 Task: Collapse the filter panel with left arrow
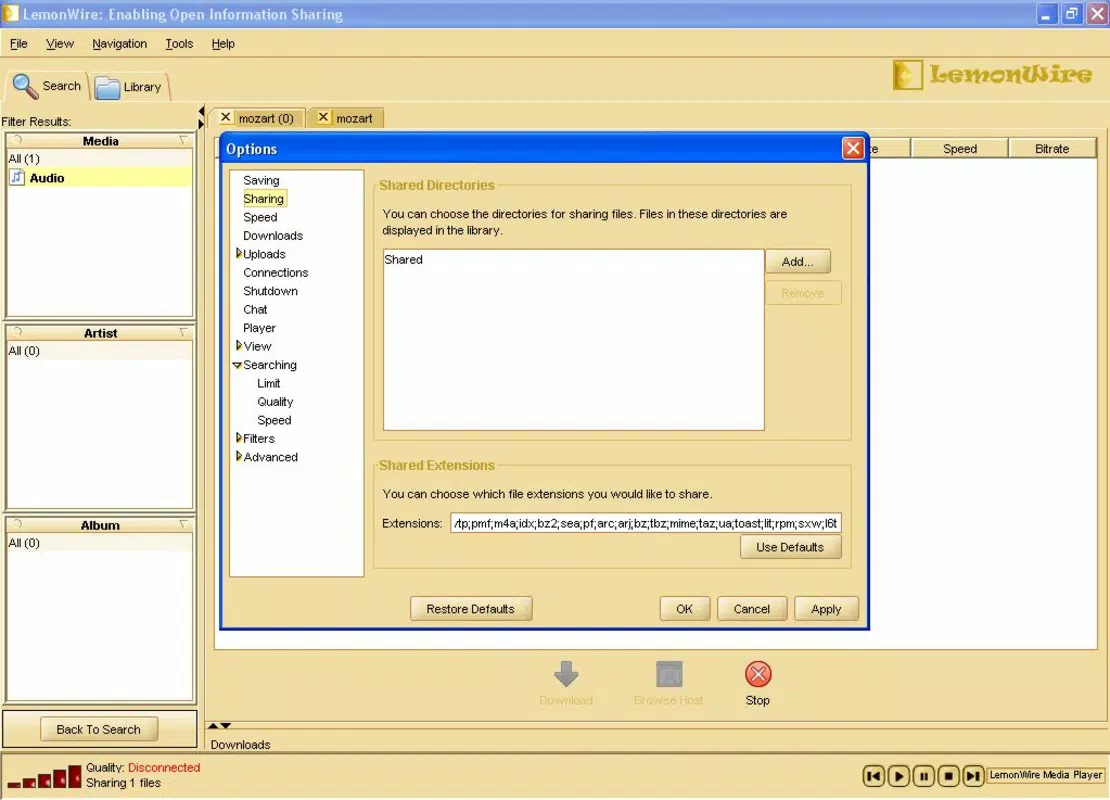tap(201, 111)
